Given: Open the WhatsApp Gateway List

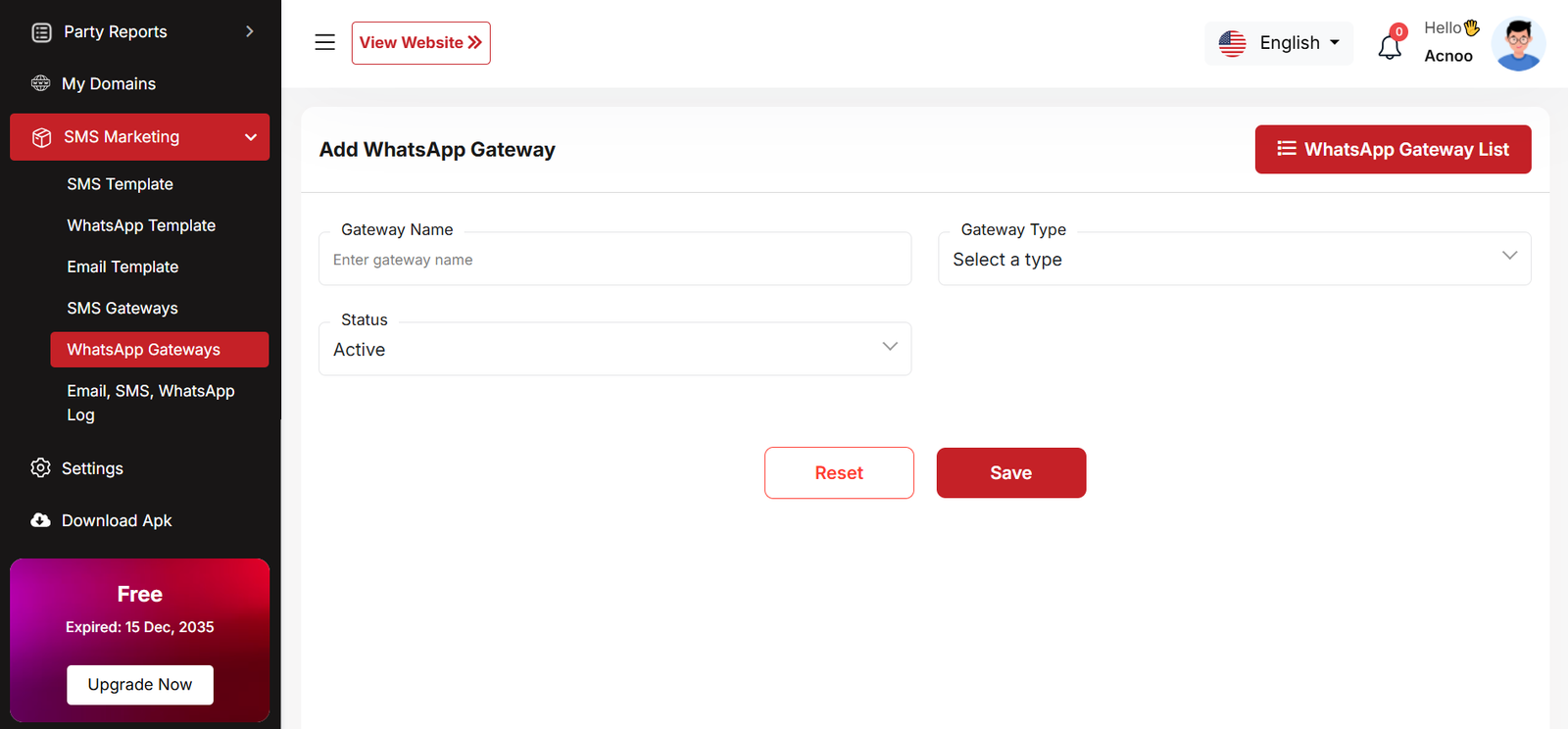Looking at the screenshot, I should coord(1393,149).
